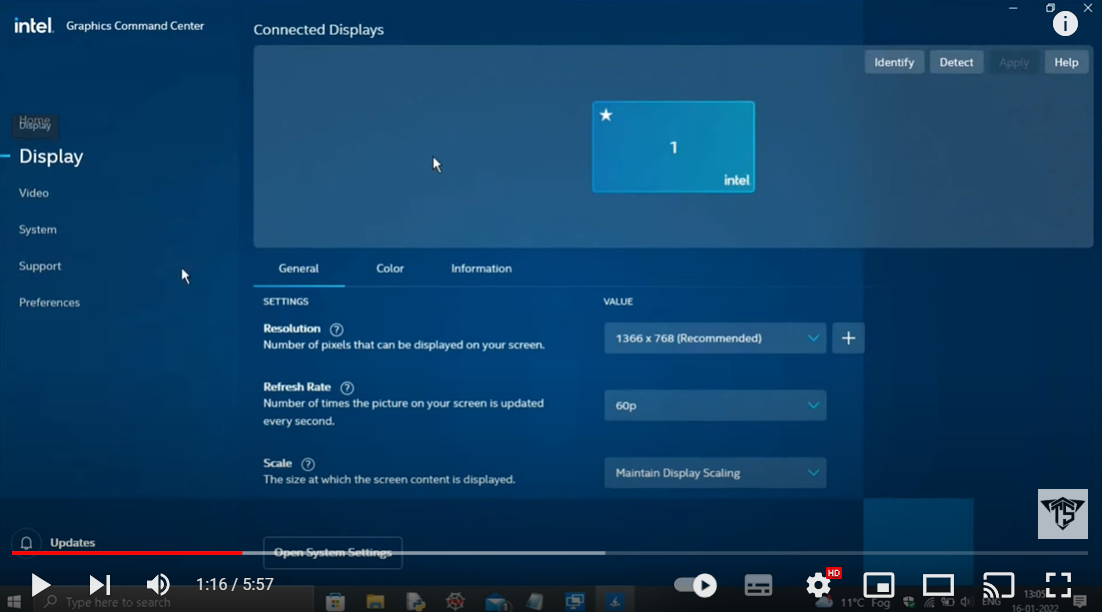The height and width of the screenshot is (612, 1102).
Task: Open YouTube player settings gear
Action: click(x=819, y=584)
